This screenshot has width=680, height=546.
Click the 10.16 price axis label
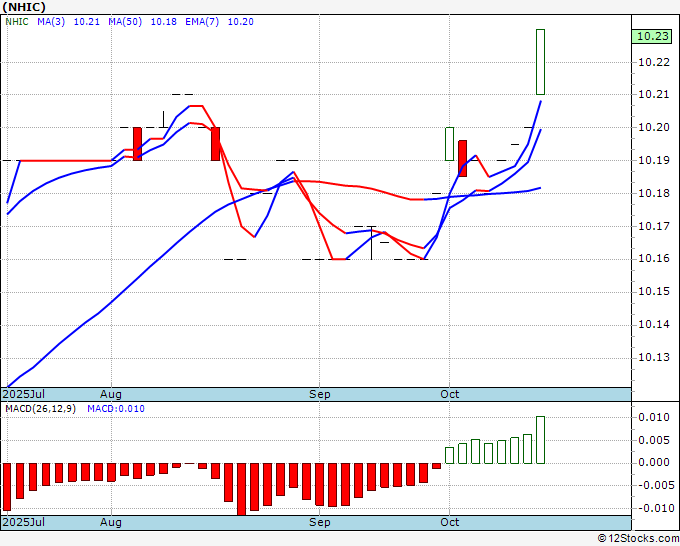(654, 259)
